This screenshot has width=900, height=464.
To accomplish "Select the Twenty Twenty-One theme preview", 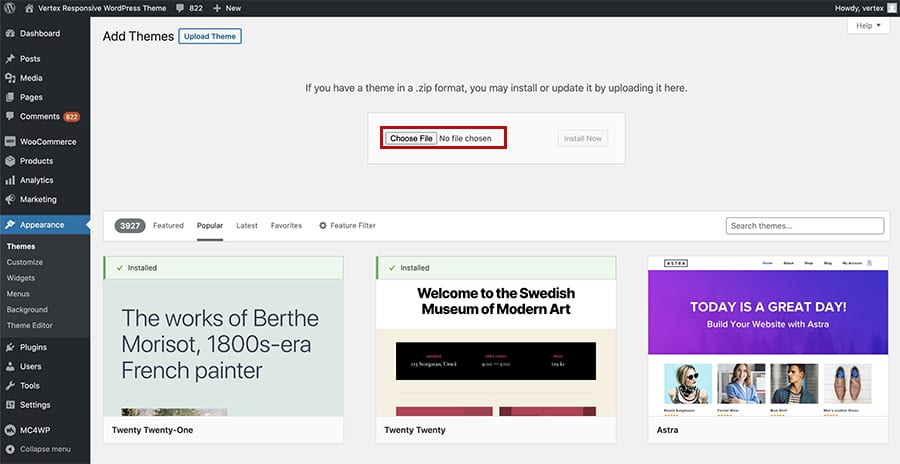I will tap(223, 348).
